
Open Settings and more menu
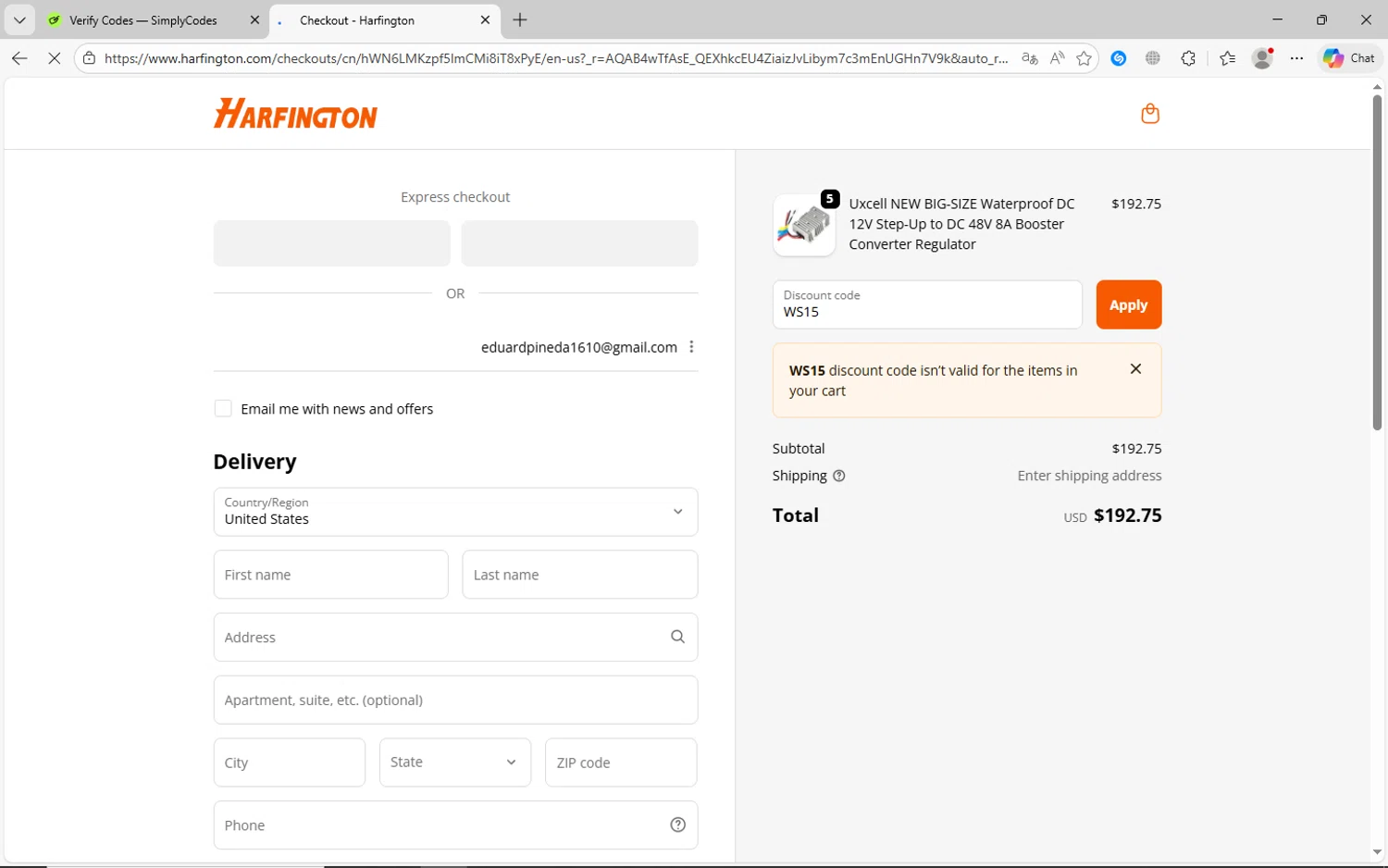pos(1296,58)
